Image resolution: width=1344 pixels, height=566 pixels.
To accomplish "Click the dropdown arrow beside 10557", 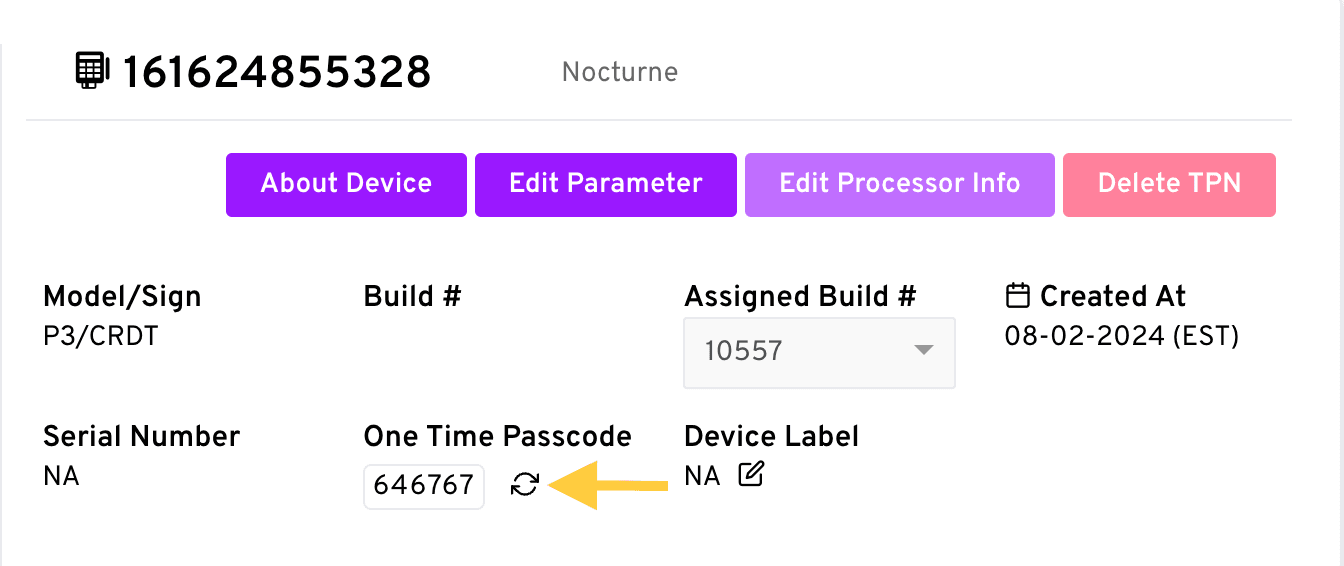I will point(923,351).
